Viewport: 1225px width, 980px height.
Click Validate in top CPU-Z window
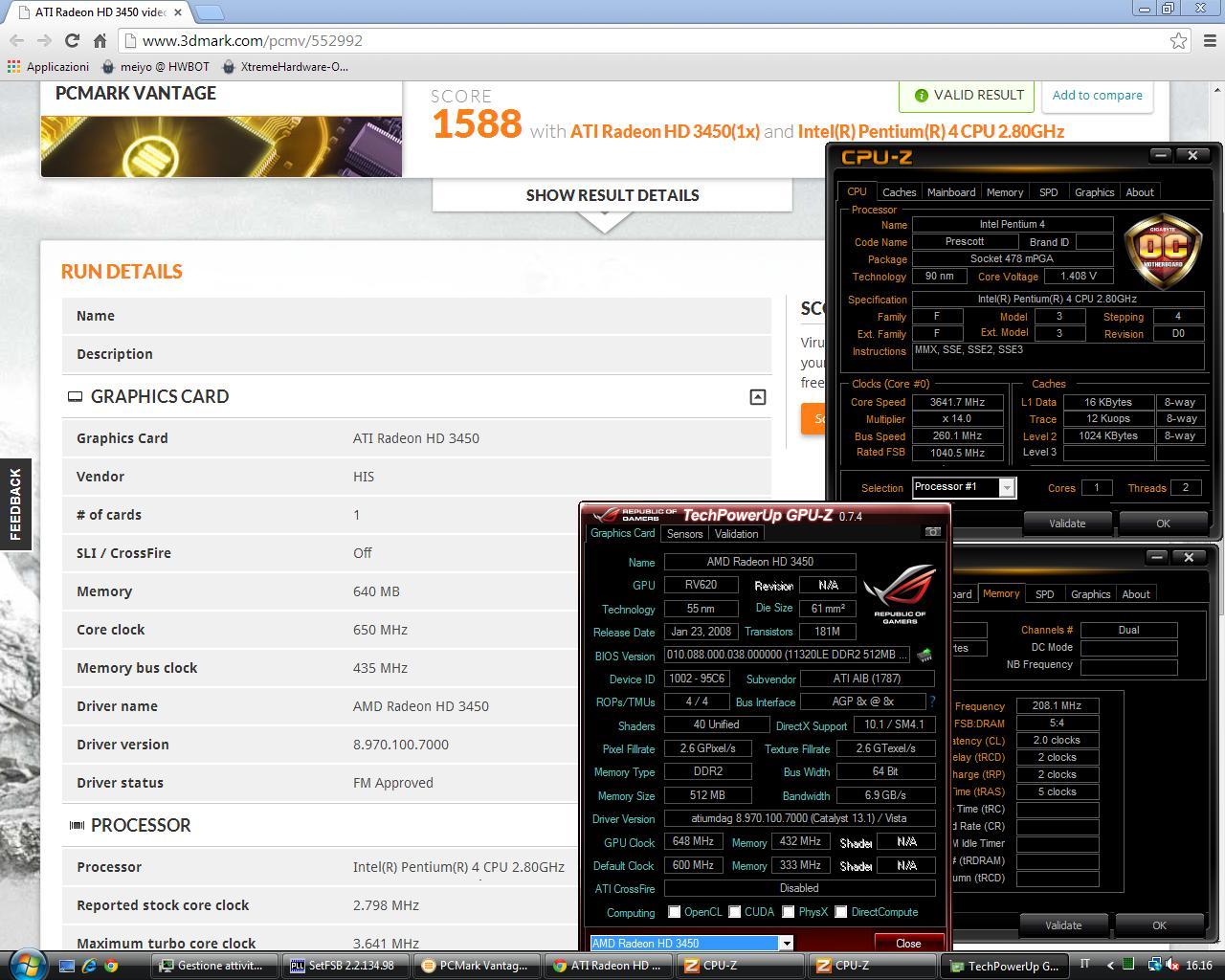point(1067,523)
